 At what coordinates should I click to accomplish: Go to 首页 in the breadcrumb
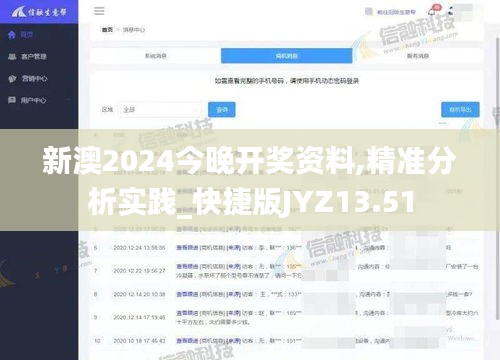tap(107, 30)
